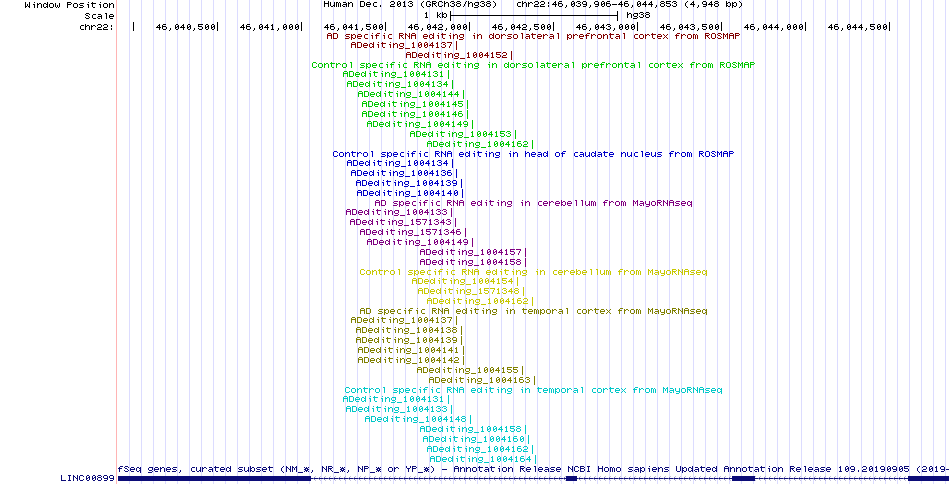The image size is (950, 484).
Task: Click the 46,041,500 ruler position label
Action: [x=354, y=27]
